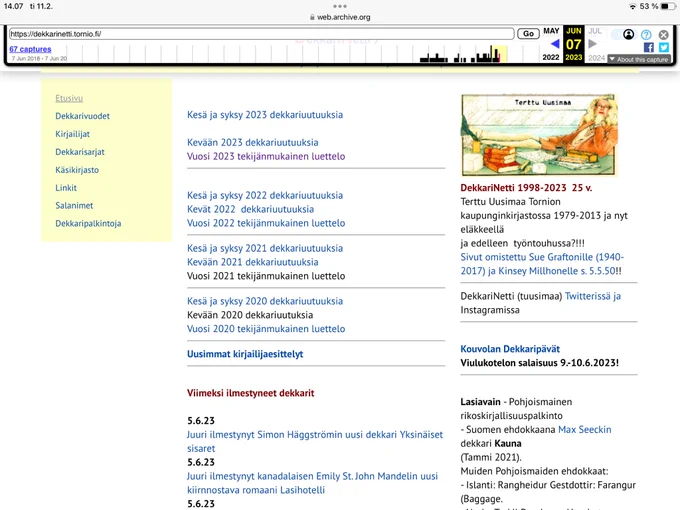Open Dekkaripalkintoja in the sidebar menu
Viewport: 680px width, 510px height.
pos(88,223)
